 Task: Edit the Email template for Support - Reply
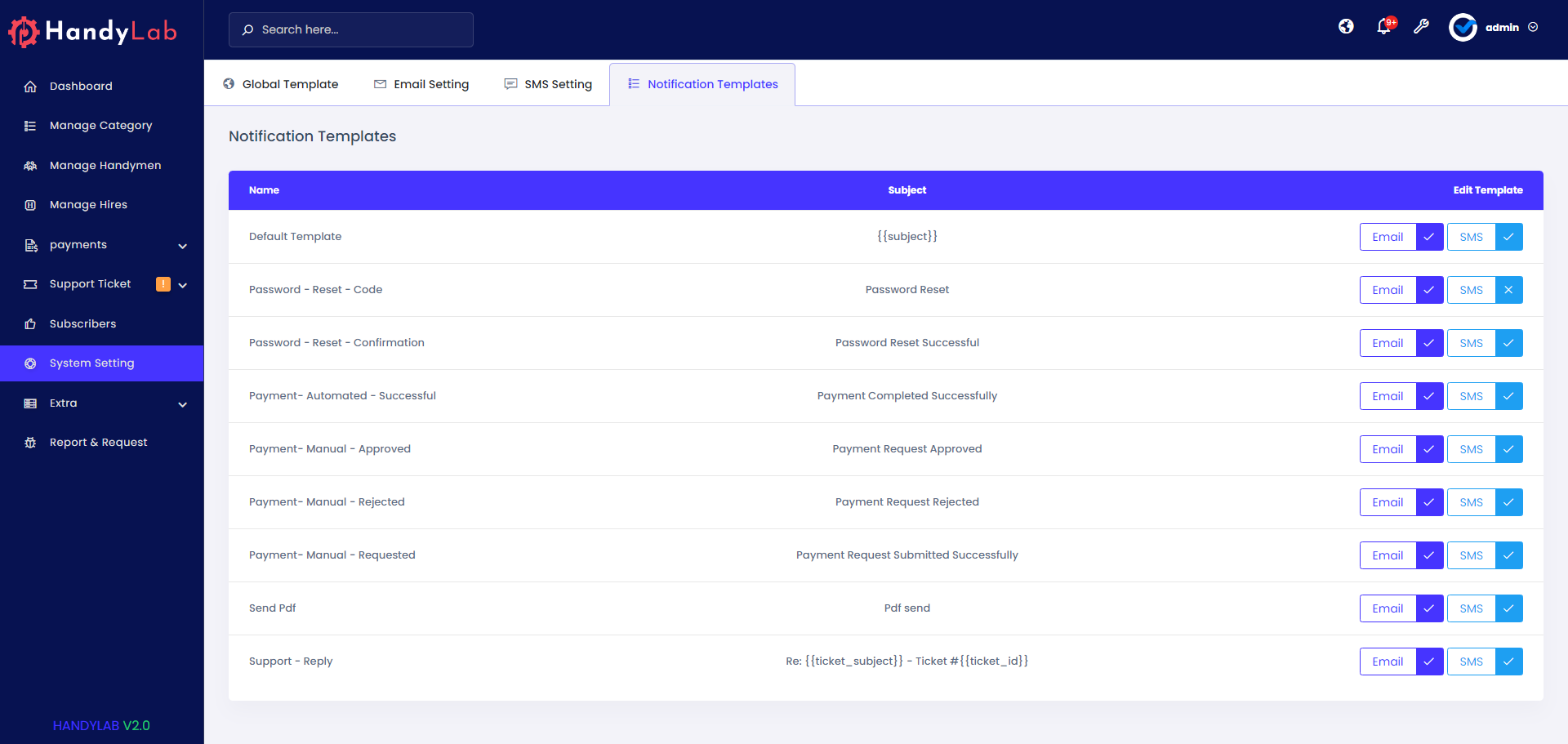(1388, 662)
